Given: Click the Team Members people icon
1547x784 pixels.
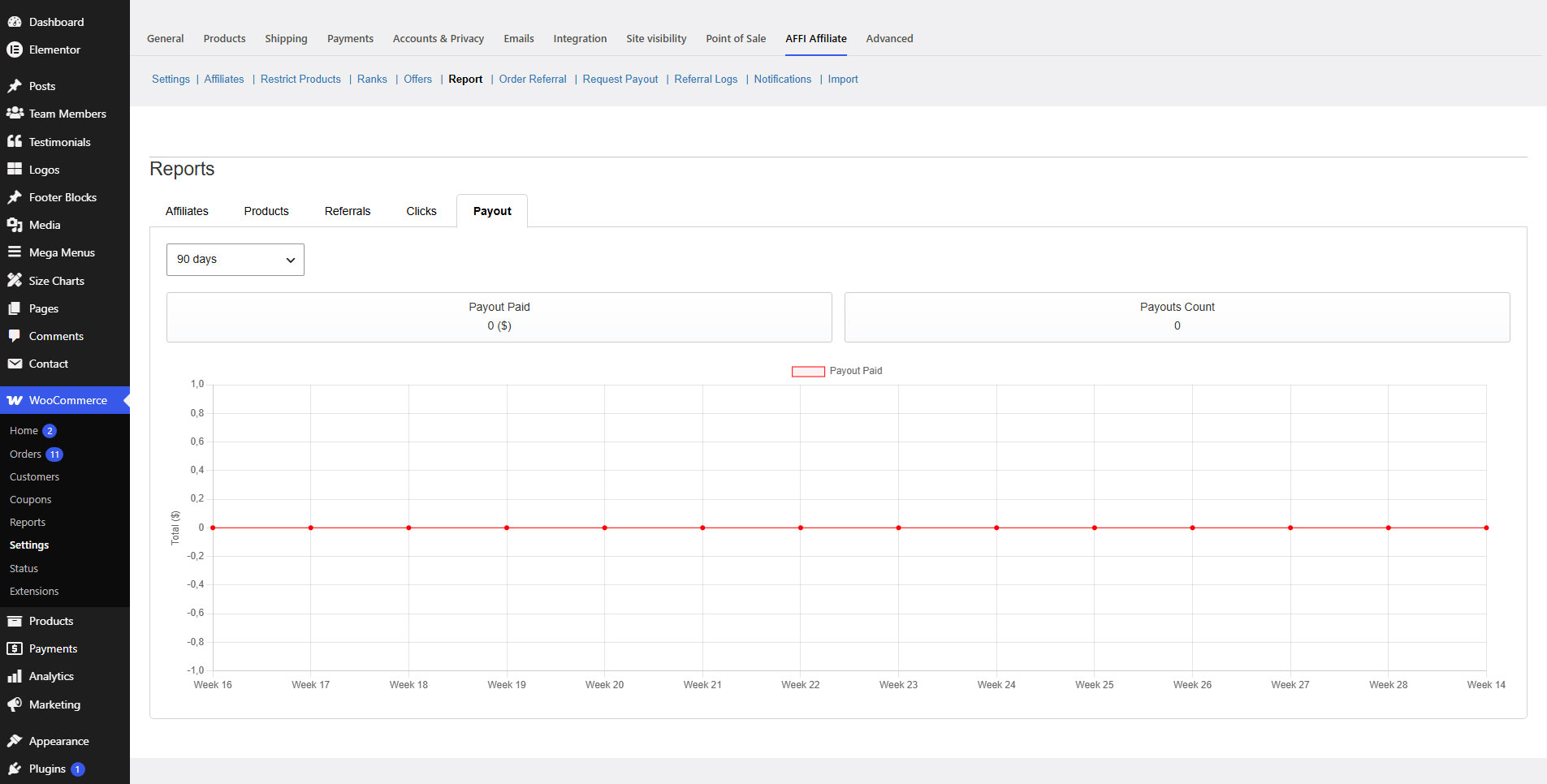Looking at the screenshot, I should (x=15, y=114).
